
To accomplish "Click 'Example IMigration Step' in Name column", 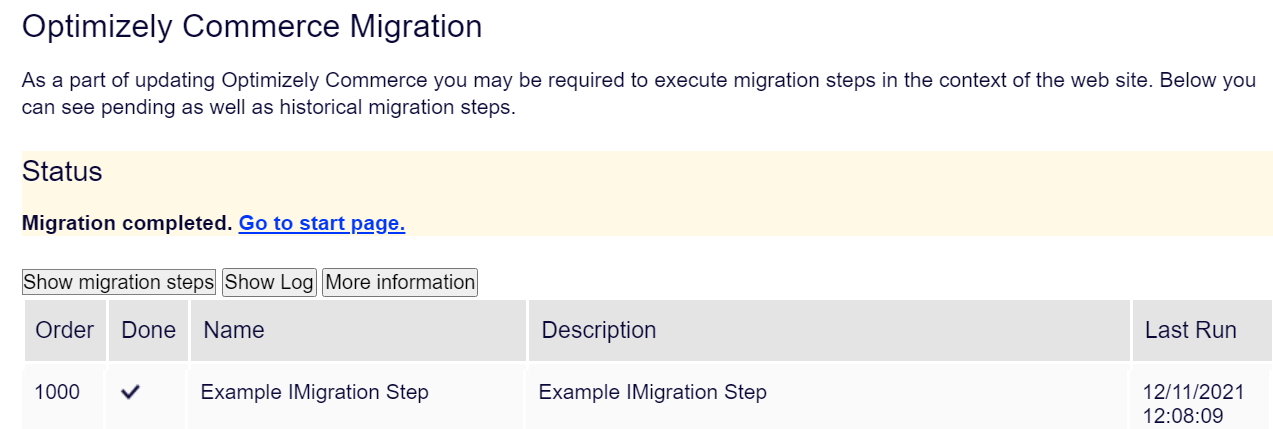I will pyautogui.click(x=314, y=392).
